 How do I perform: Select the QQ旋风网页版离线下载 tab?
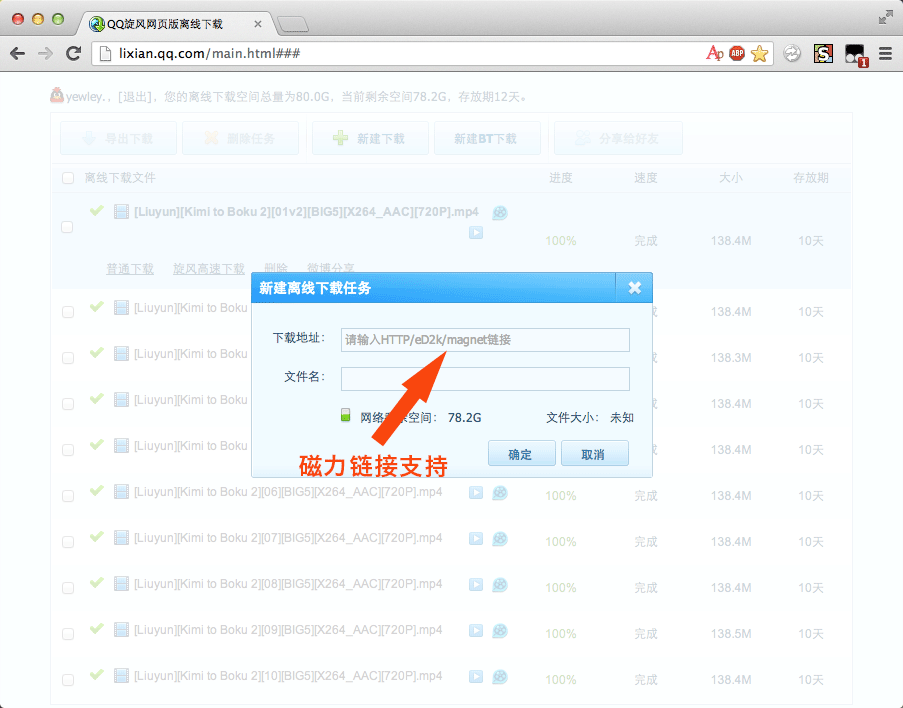click(164, 24)
